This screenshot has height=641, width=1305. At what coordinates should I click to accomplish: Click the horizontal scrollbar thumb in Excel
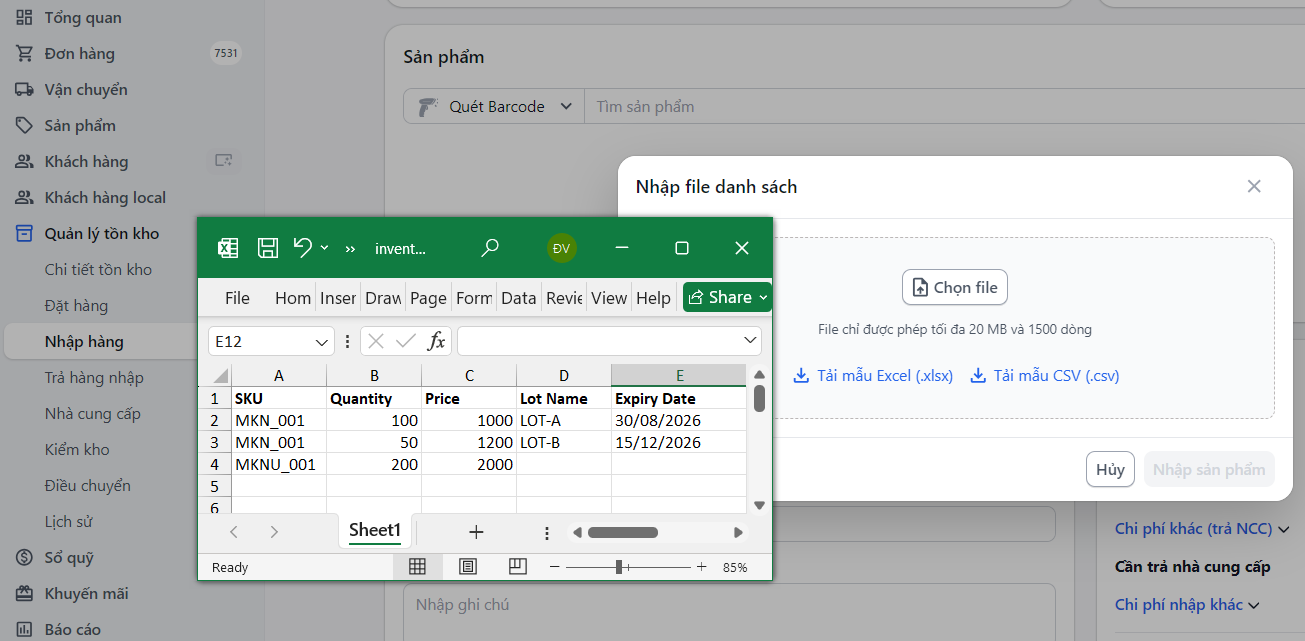point(623,532)
